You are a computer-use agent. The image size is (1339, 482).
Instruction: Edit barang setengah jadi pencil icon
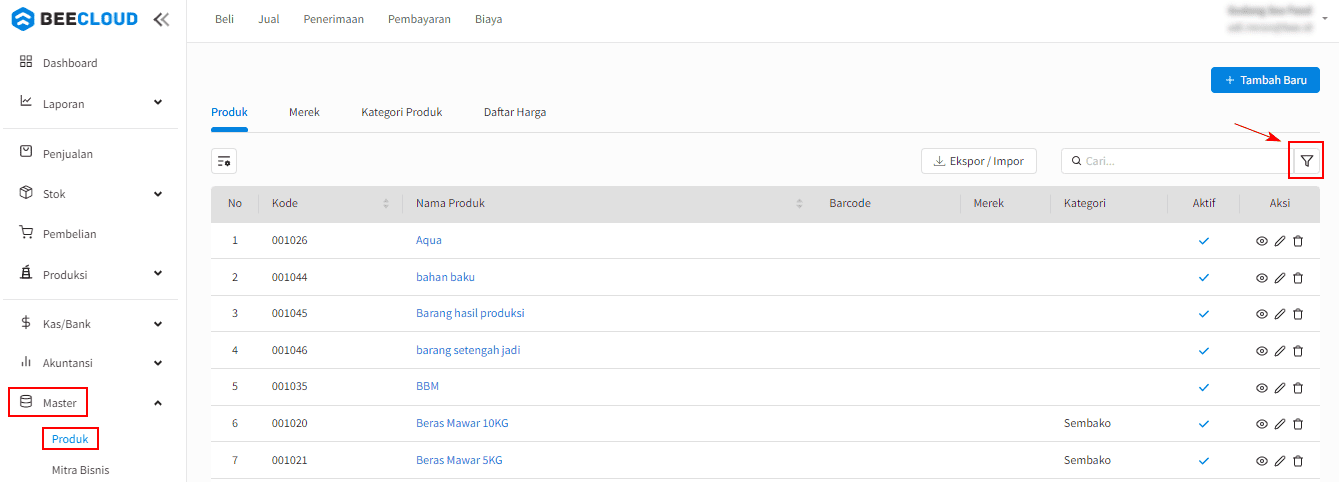[1280, 351]
